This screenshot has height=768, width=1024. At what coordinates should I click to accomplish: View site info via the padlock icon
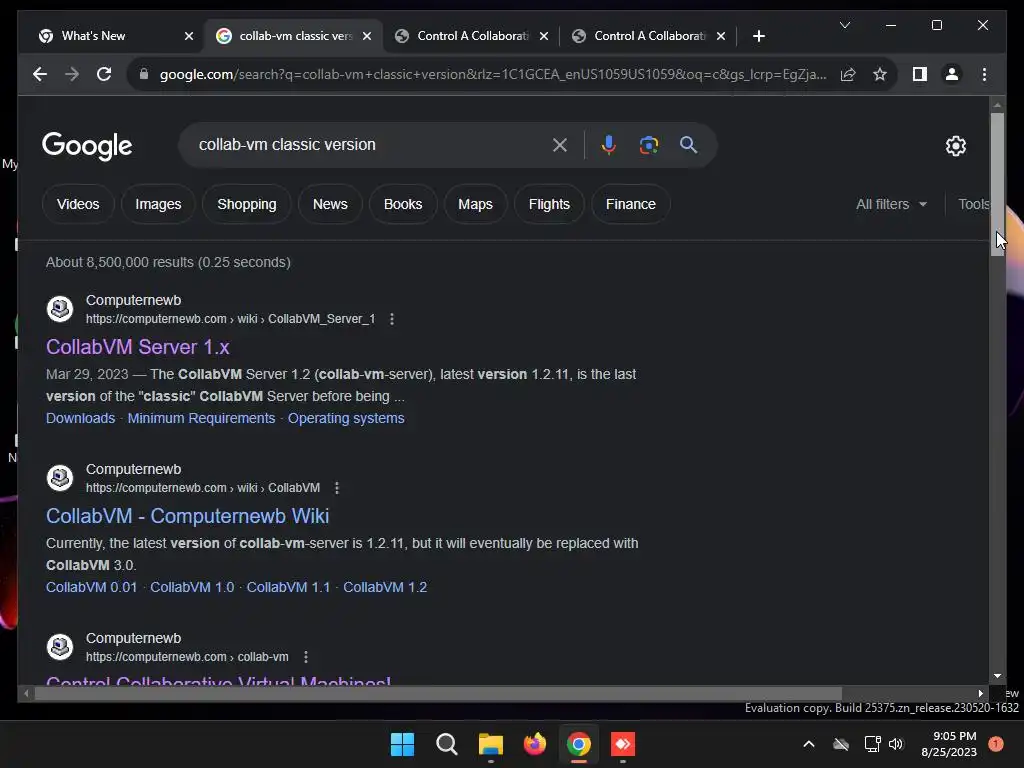(x=144, y=74)
